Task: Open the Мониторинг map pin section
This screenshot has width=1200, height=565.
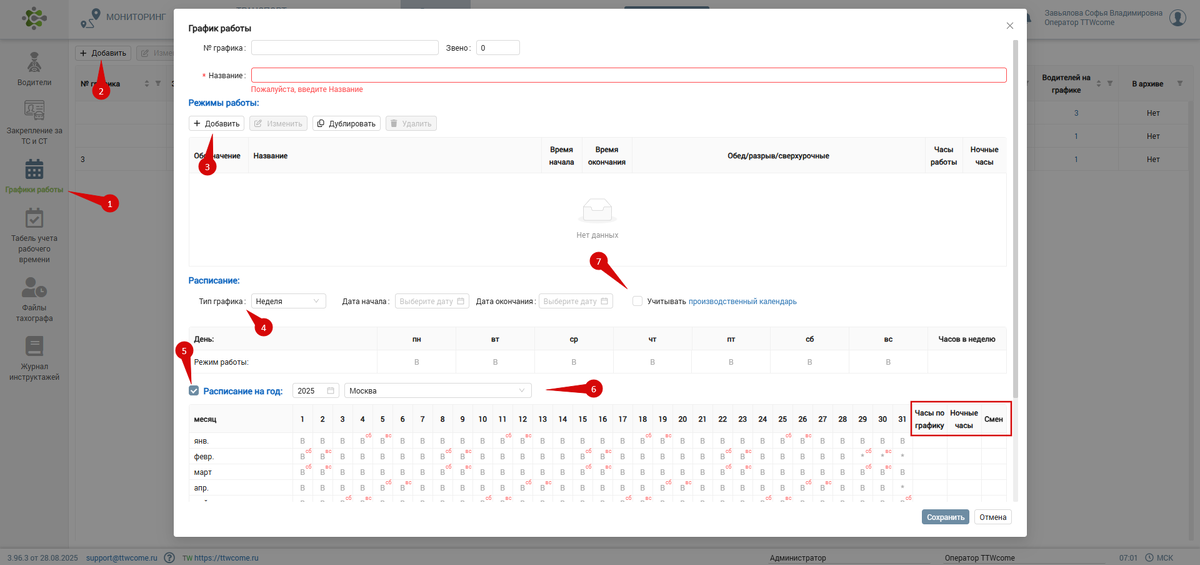Action: click(x=92, y=17)
